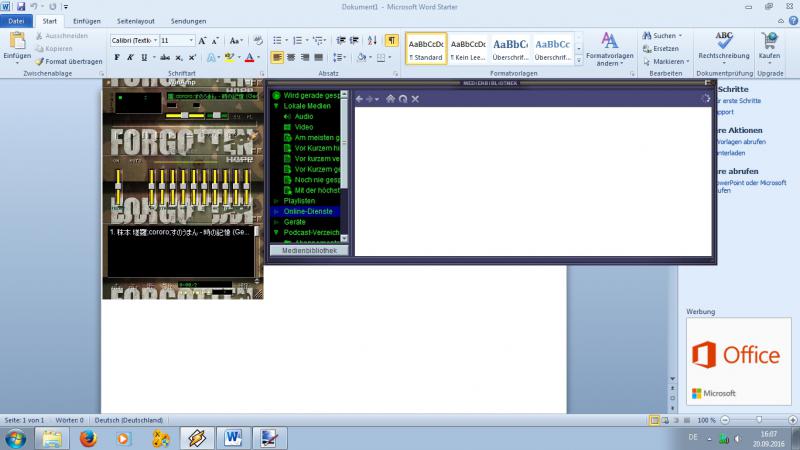Apply the Standard style
The height and width of the screenshot is (450, 800).
[426, 48]
